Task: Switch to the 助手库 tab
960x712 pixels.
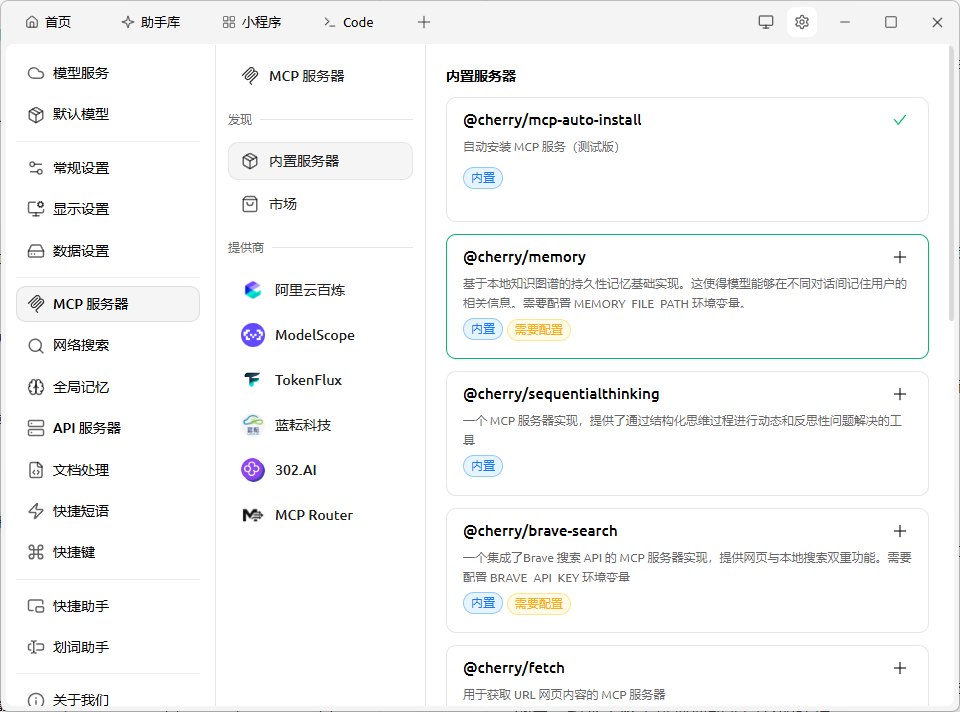Action: [150, 22]
